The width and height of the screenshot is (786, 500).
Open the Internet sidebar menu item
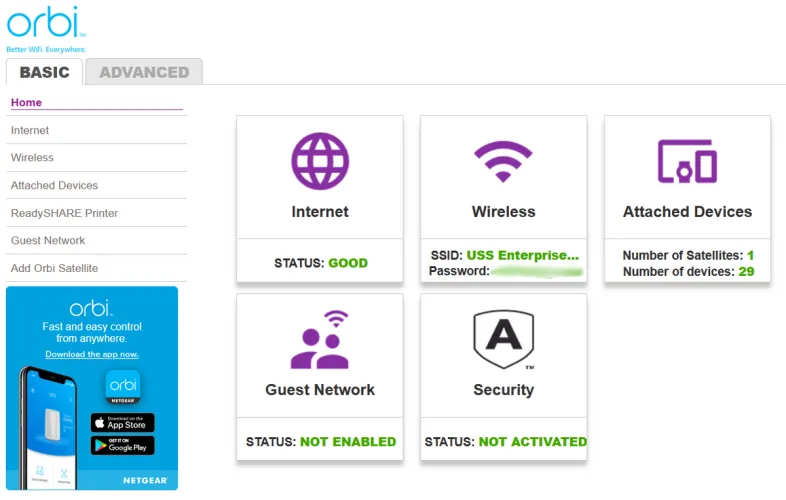[30, 130]
